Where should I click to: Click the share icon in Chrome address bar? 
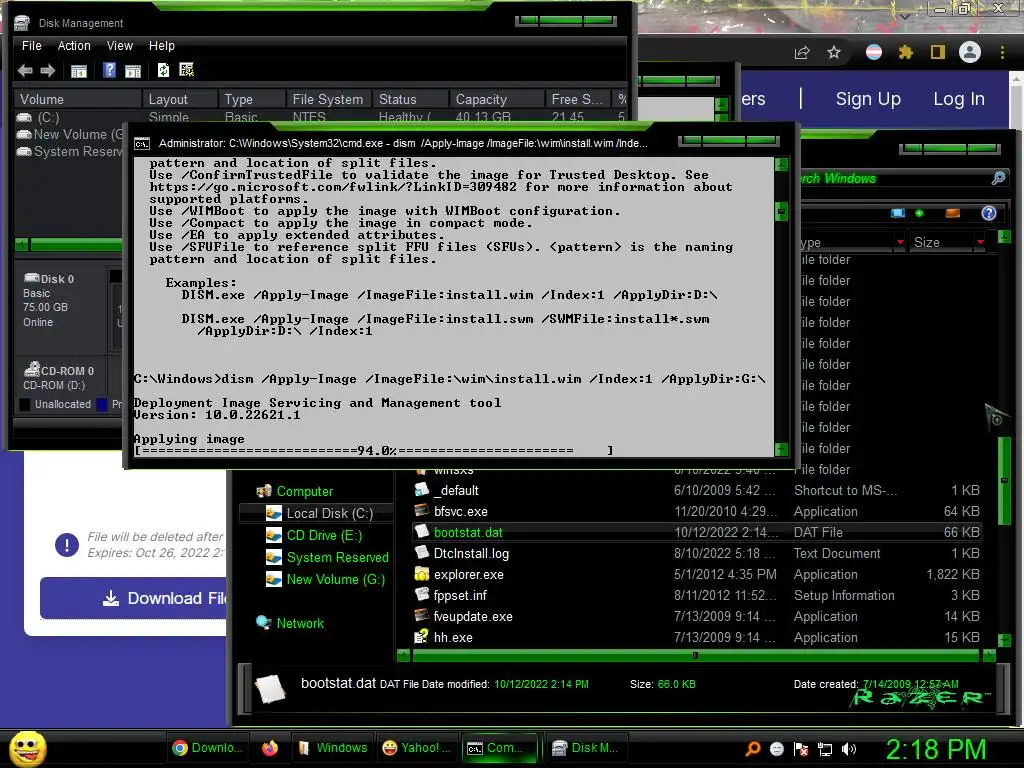[802, 52]
